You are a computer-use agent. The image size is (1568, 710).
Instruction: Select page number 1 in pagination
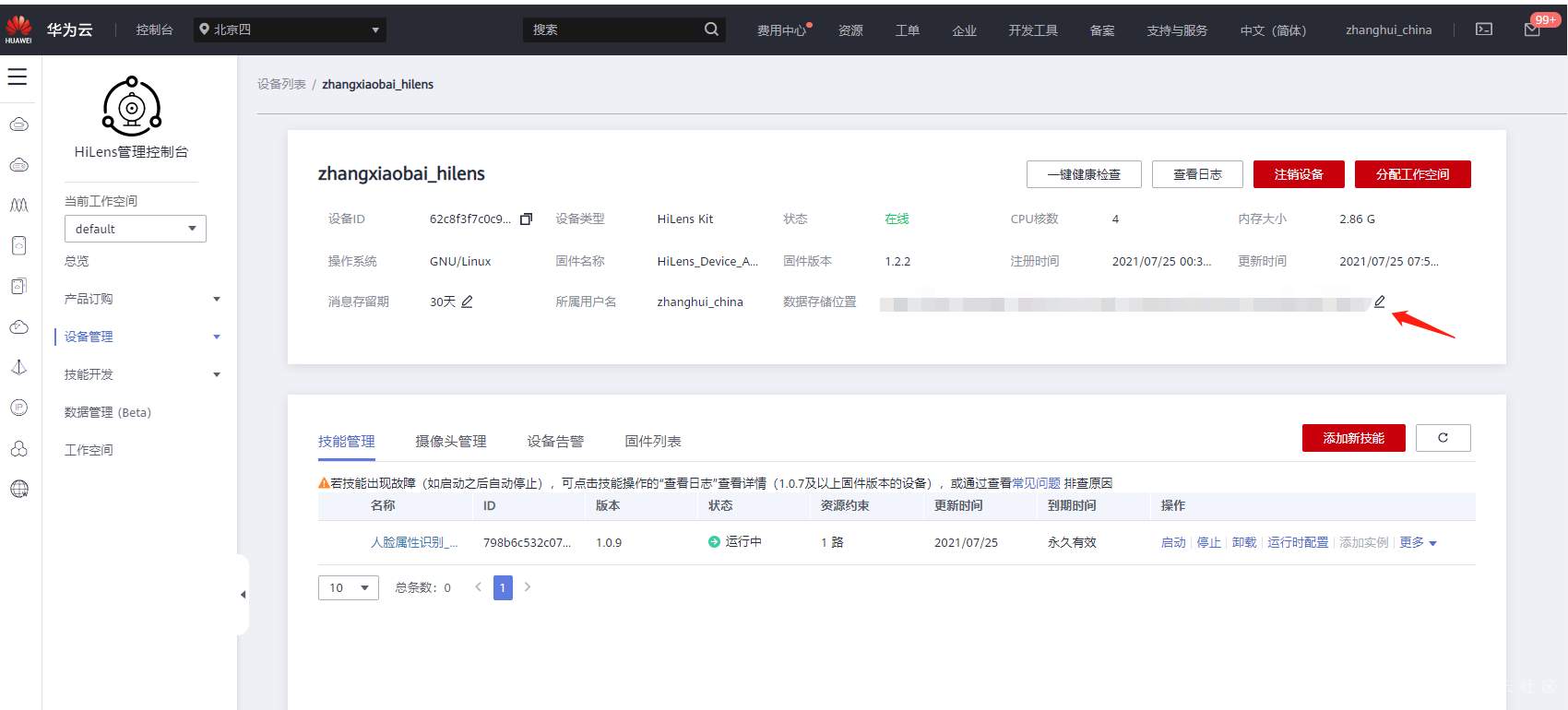click(503, 587)
